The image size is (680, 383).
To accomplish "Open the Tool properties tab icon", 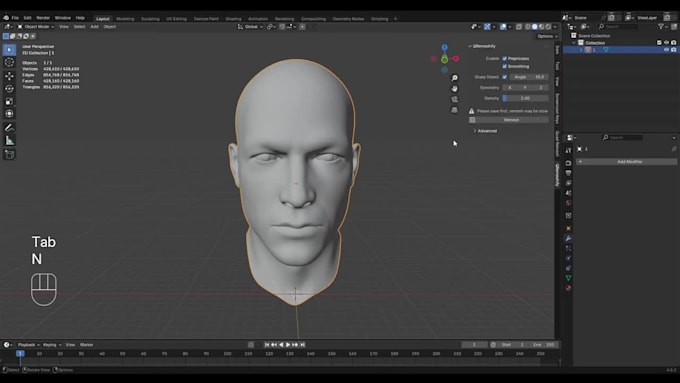I will click(568, 151).
